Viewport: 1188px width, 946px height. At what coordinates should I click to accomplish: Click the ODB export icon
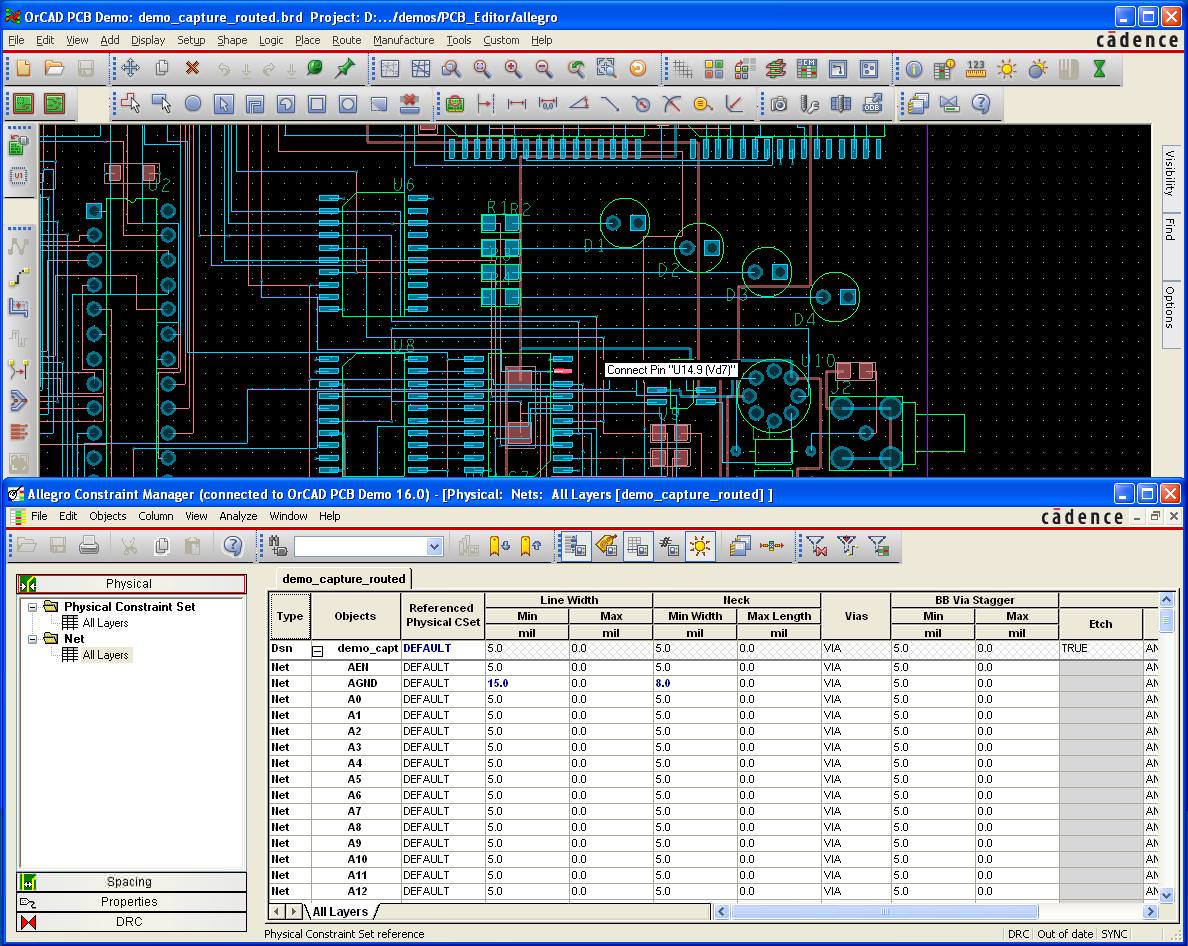pyautogui.click(x=872, y=104)
